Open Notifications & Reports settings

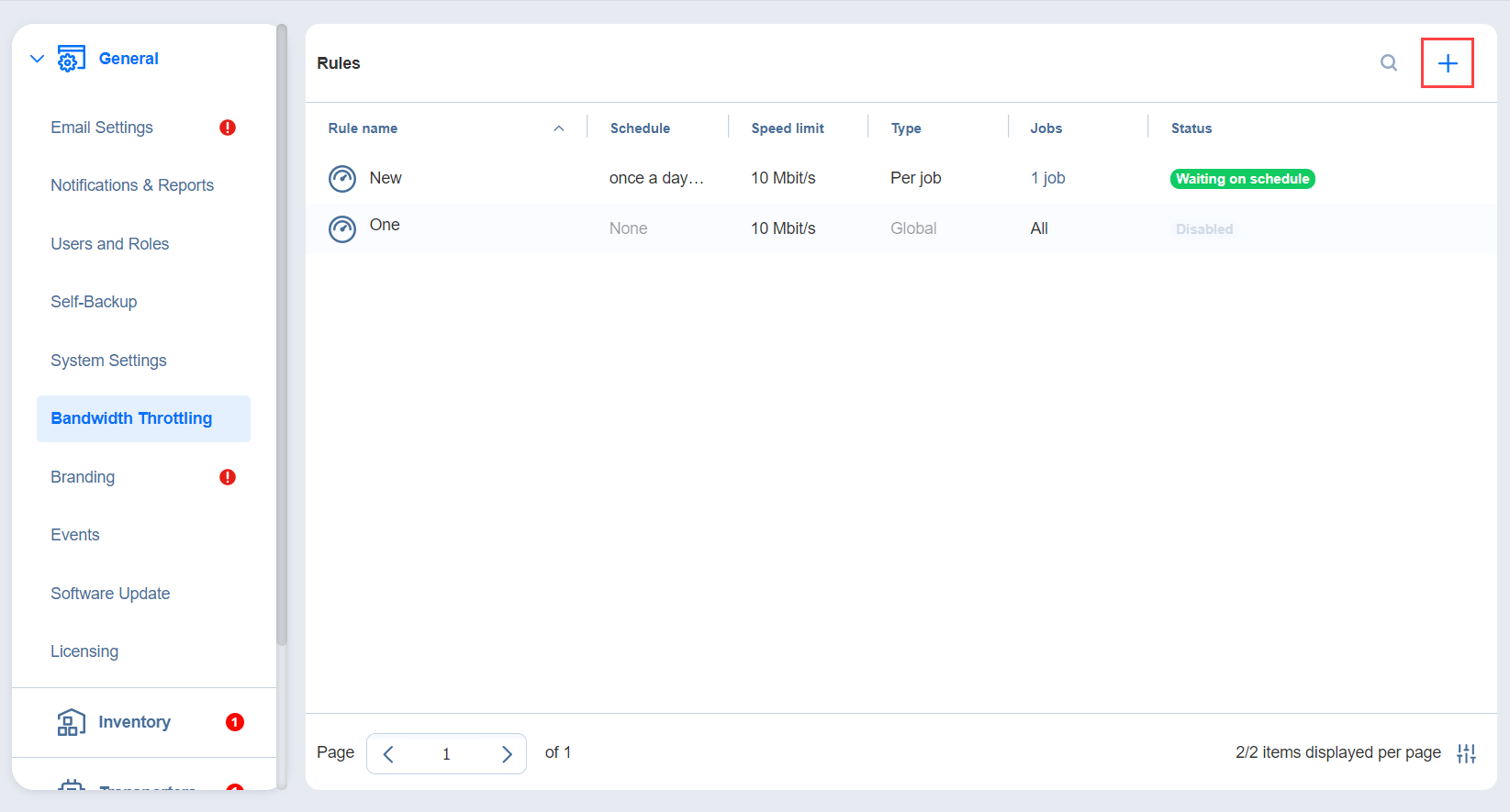(x=132, y=185)
